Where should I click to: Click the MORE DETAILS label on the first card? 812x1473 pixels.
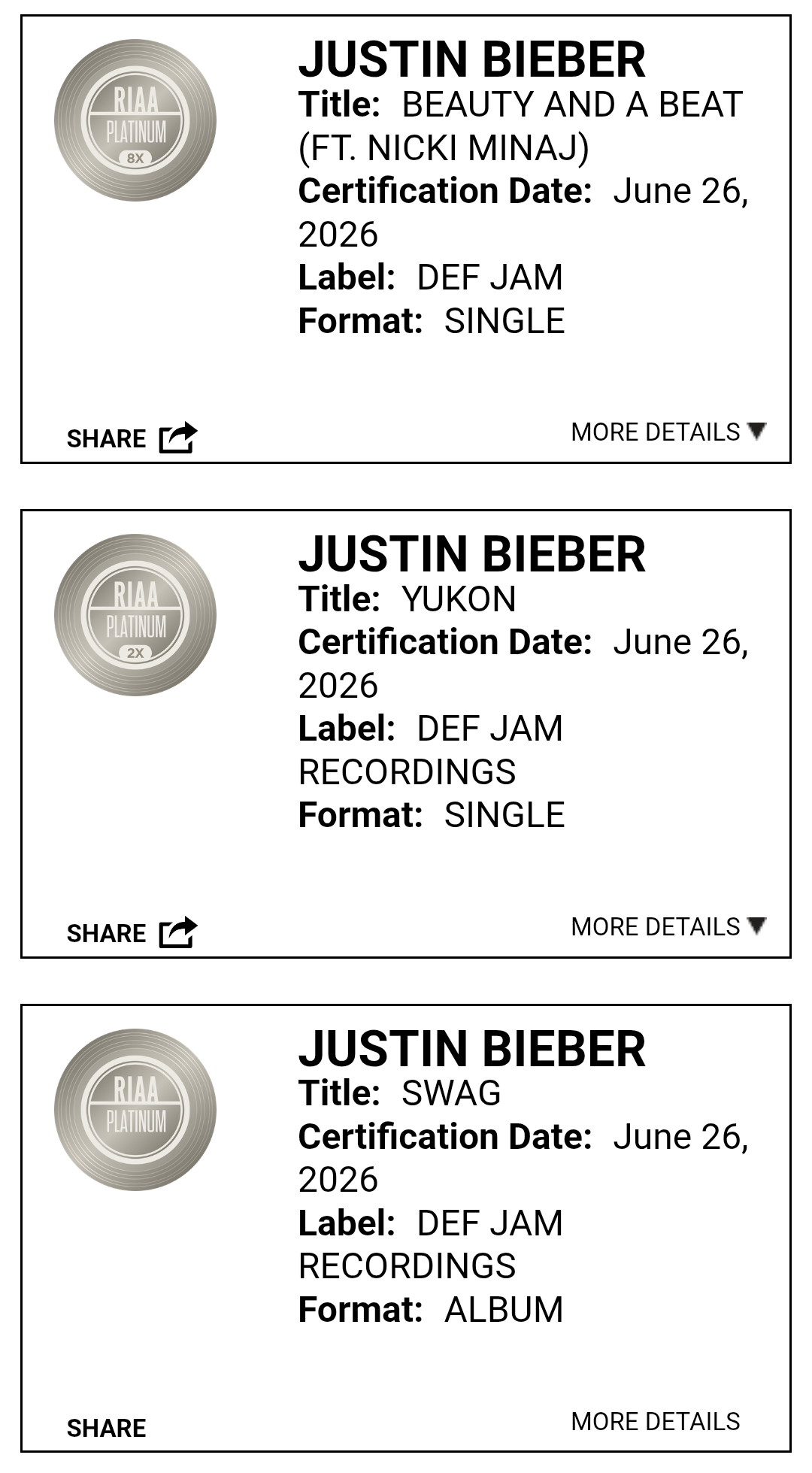(x=656, y=432)
